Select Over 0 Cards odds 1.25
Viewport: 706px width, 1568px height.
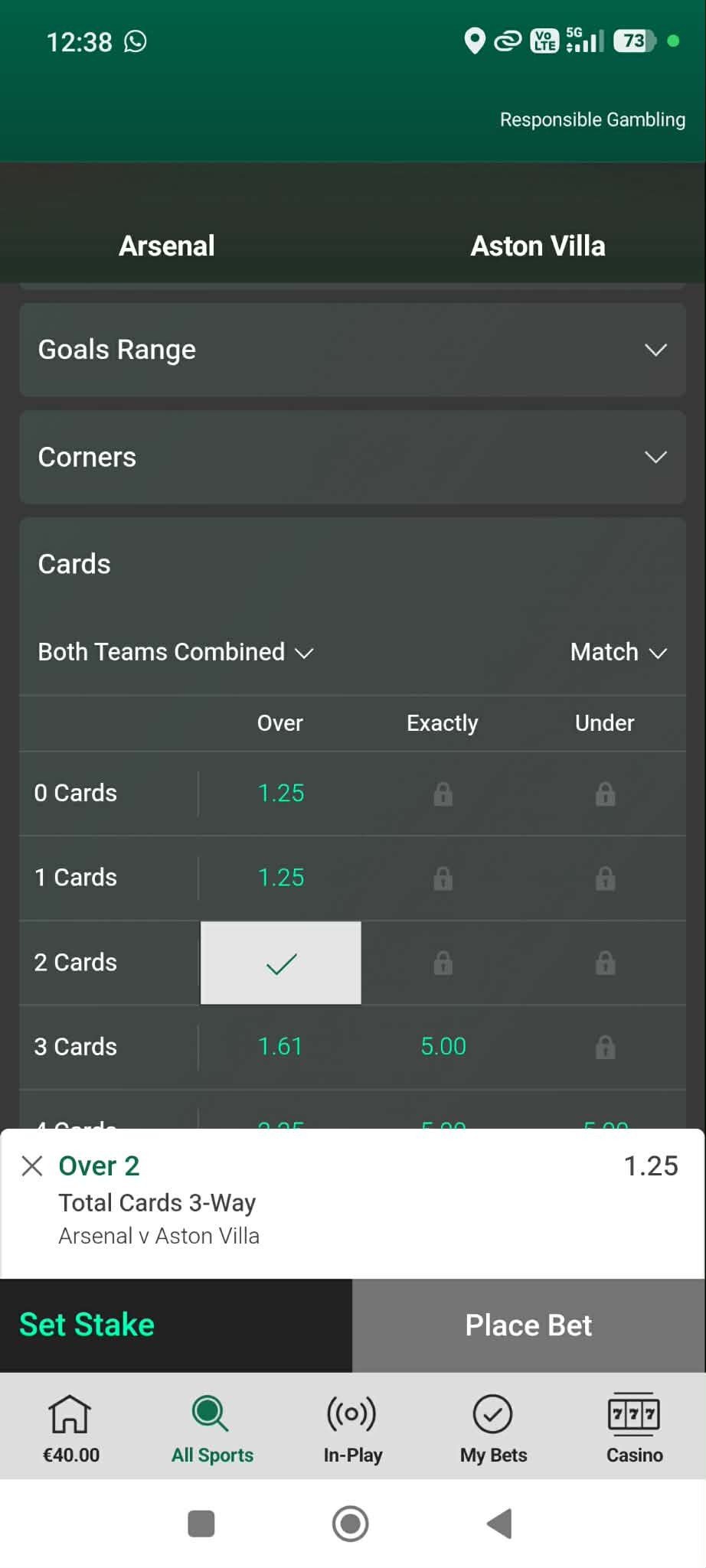click(x=281, y=794)
